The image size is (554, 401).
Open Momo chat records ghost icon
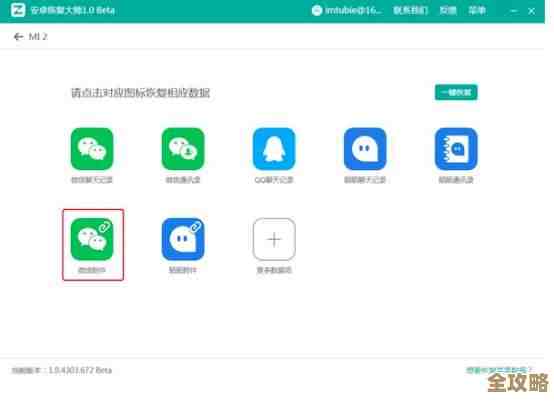pos(365,149)
